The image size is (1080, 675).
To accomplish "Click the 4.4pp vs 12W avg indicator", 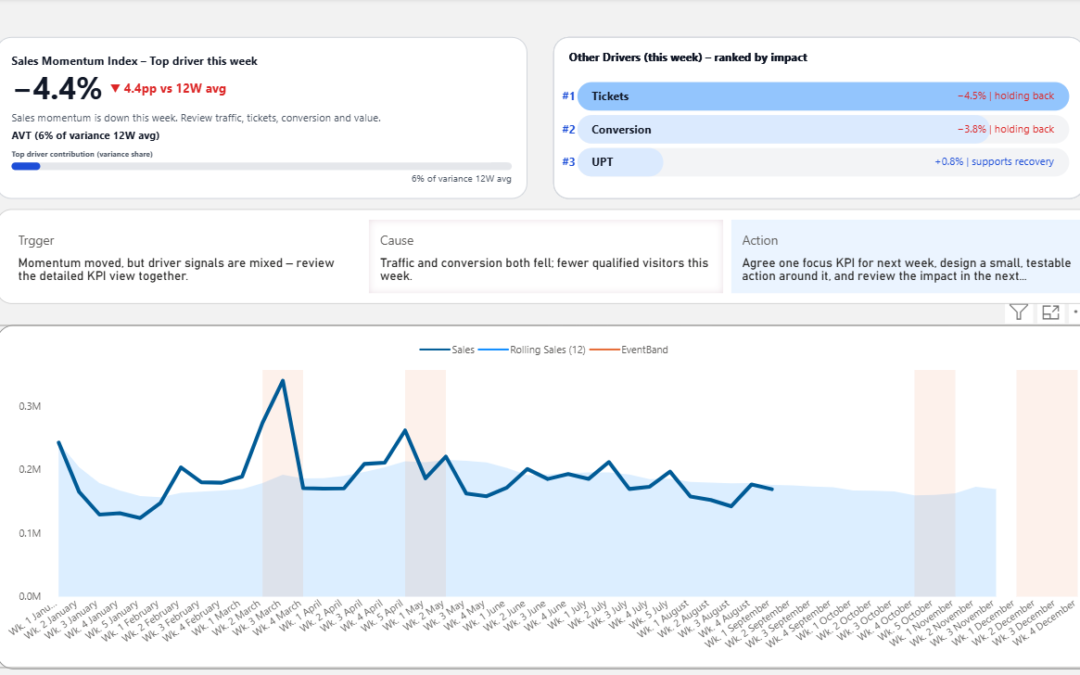I will coord(166,88).
